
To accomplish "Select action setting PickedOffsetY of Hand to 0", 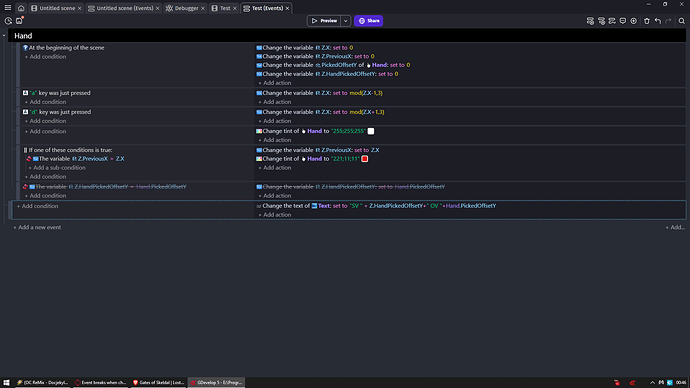I will [333, 65].
